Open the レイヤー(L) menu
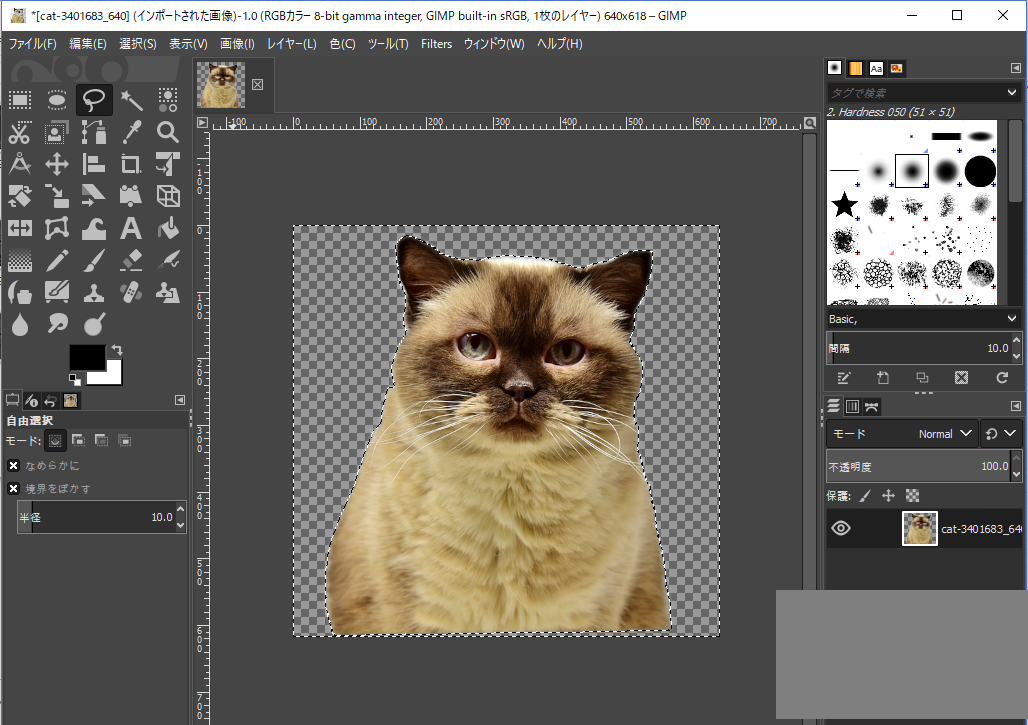The image size is (1028, 725). [291, 44]
